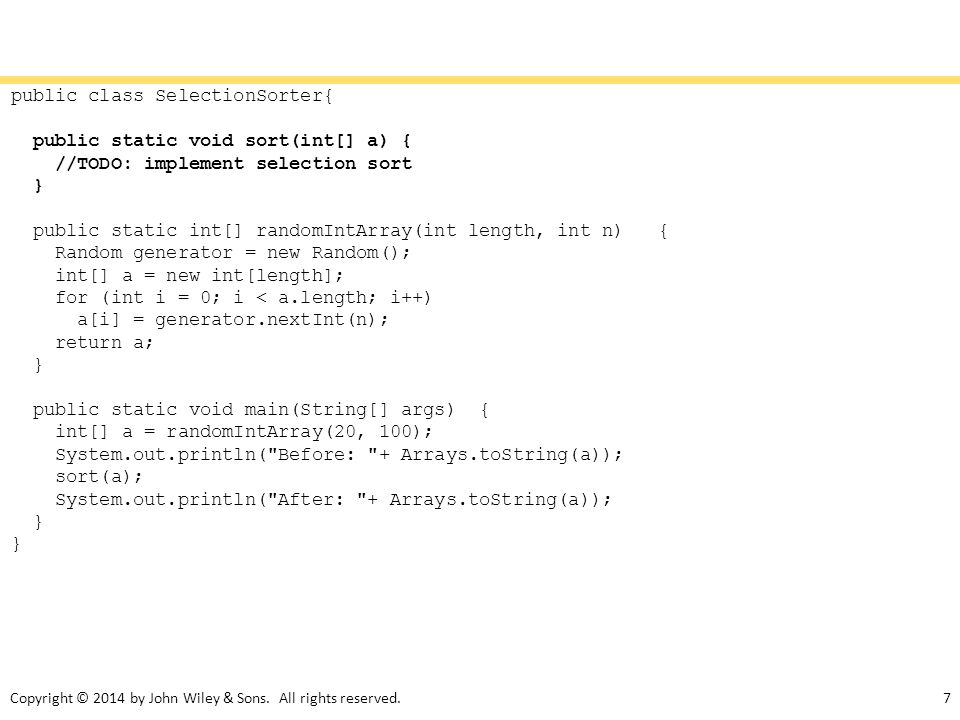Click the sort method declaration line

tap(222, 141)
